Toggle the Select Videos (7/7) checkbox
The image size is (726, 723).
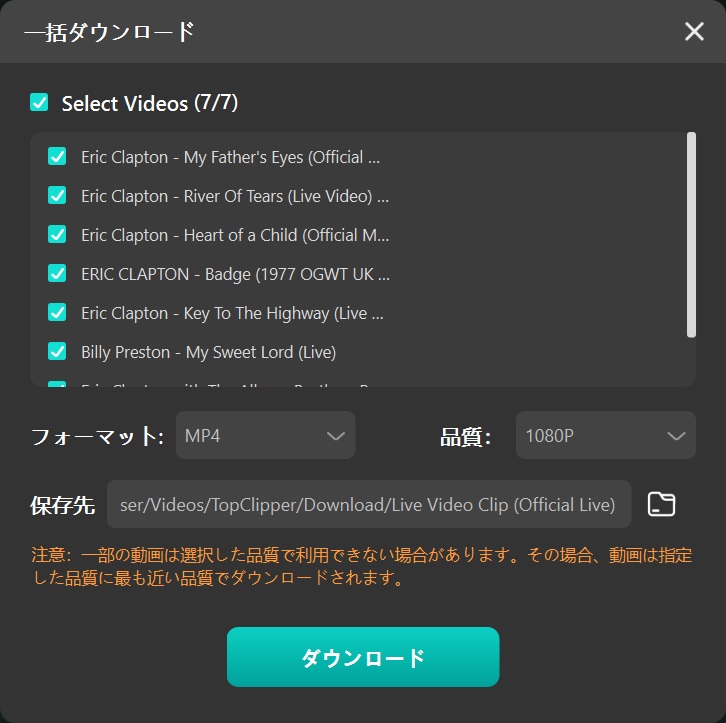[x=39, y=102]
